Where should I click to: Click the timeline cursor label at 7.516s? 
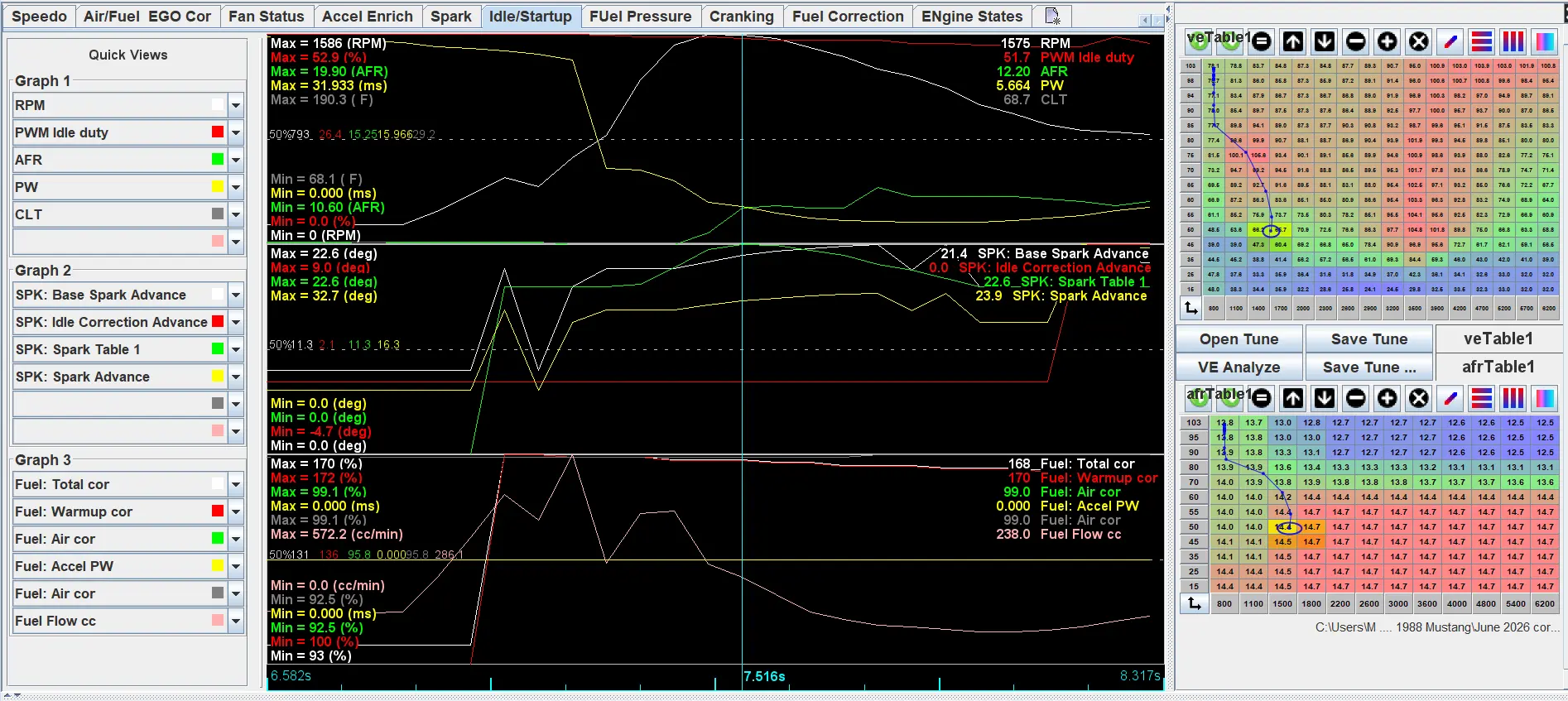pos(764,676)
